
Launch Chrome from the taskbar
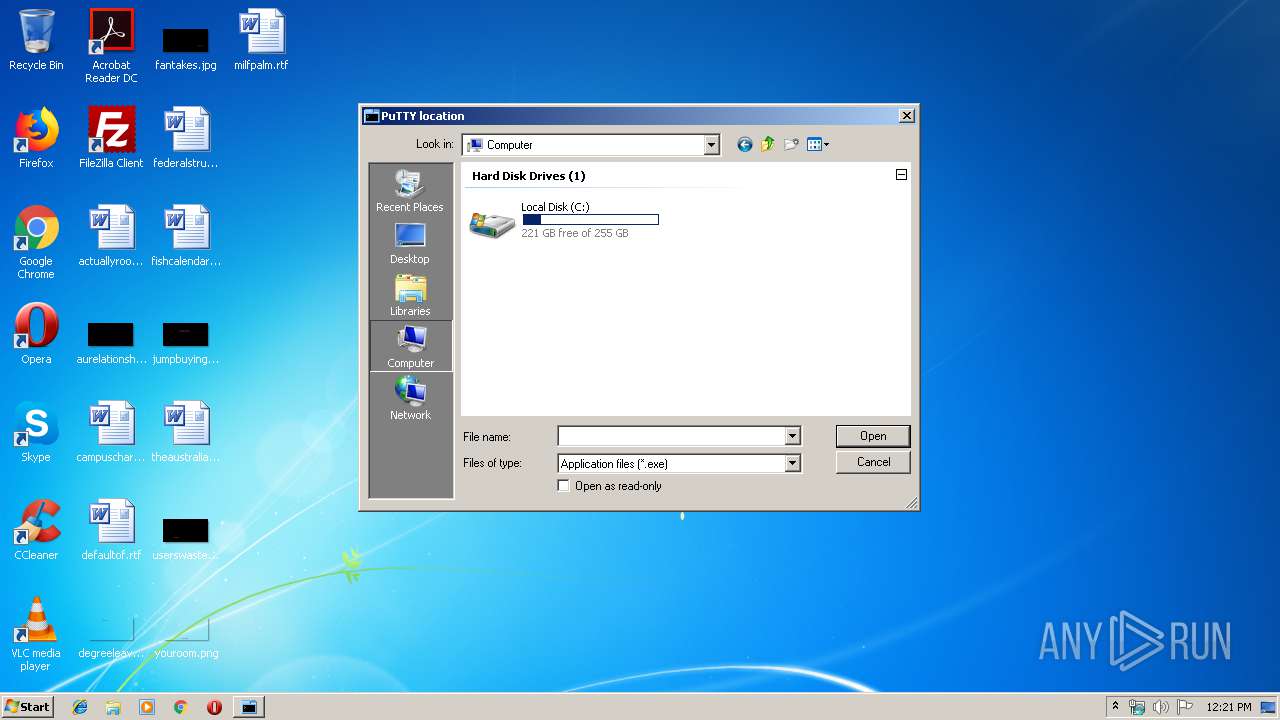pyautogui.click(x=181, y=707)
